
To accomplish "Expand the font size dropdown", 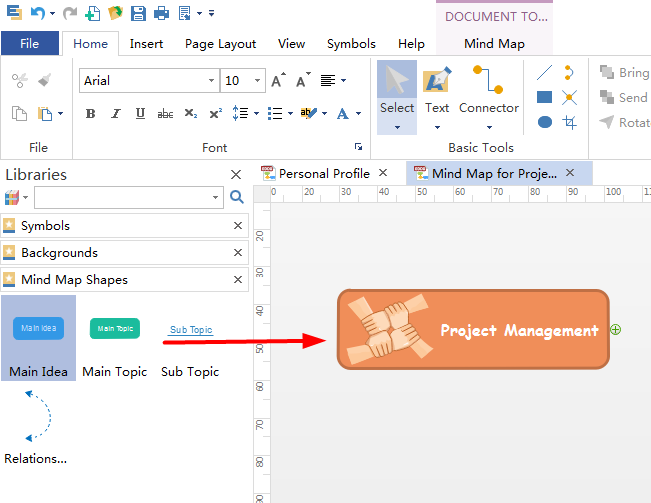I will pos(259,81).
